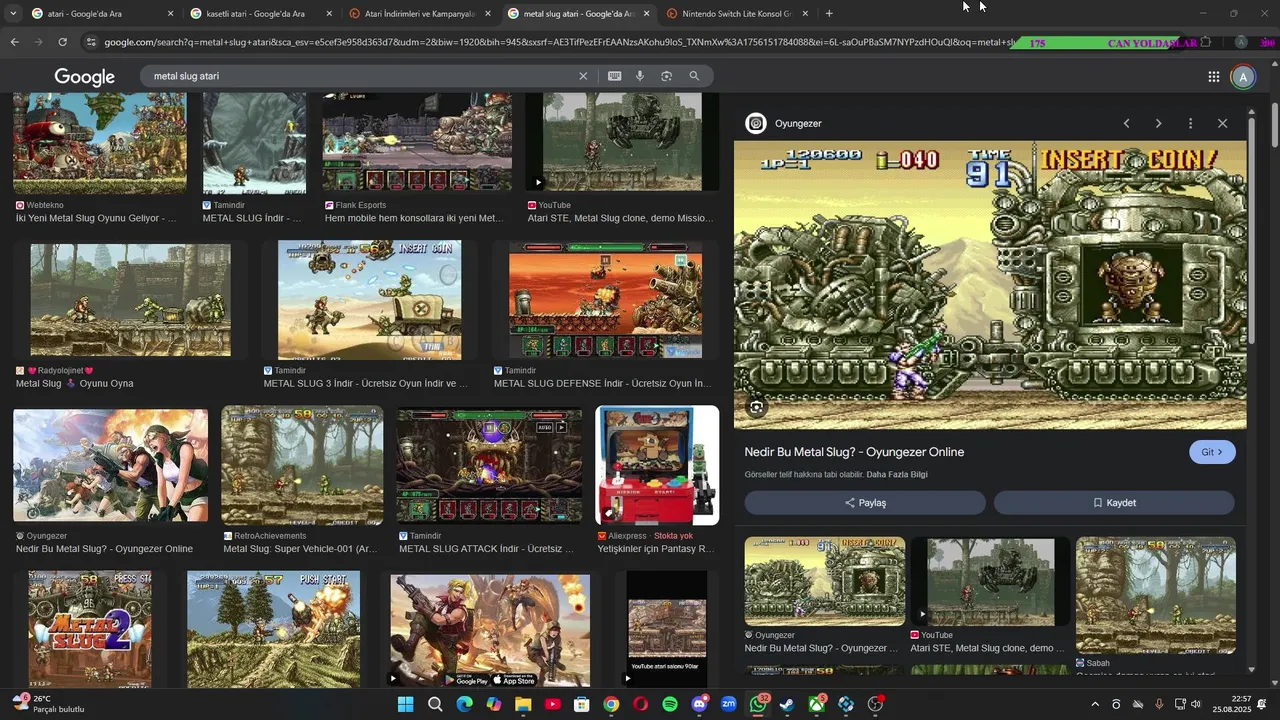Screen dimensions: 1280x720
Task: Open the Metal Slug 2 logo thumbnail
Action: tap(90, 628)
